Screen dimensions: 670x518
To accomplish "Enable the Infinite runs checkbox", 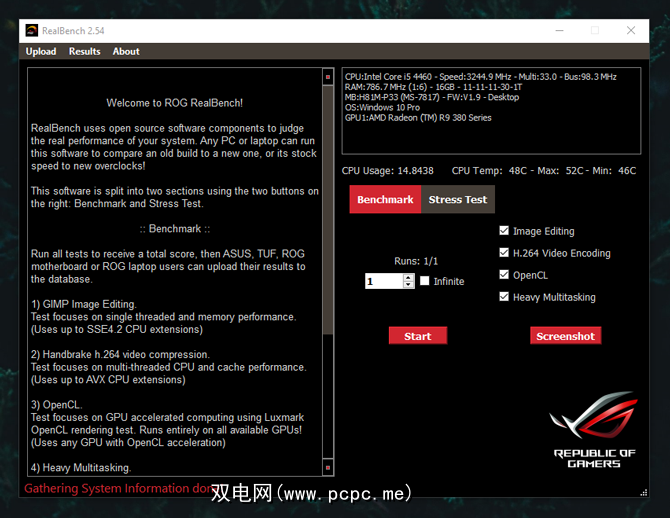I will [425, 281].
